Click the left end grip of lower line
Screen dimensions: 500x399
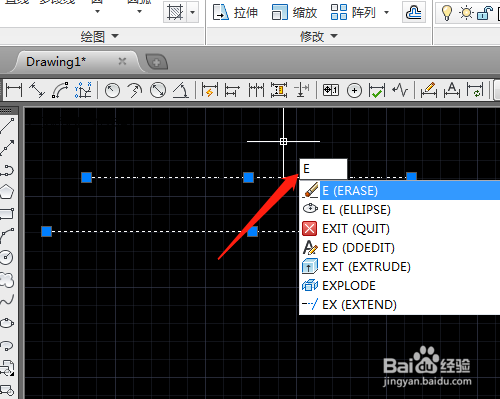(47, 231)
